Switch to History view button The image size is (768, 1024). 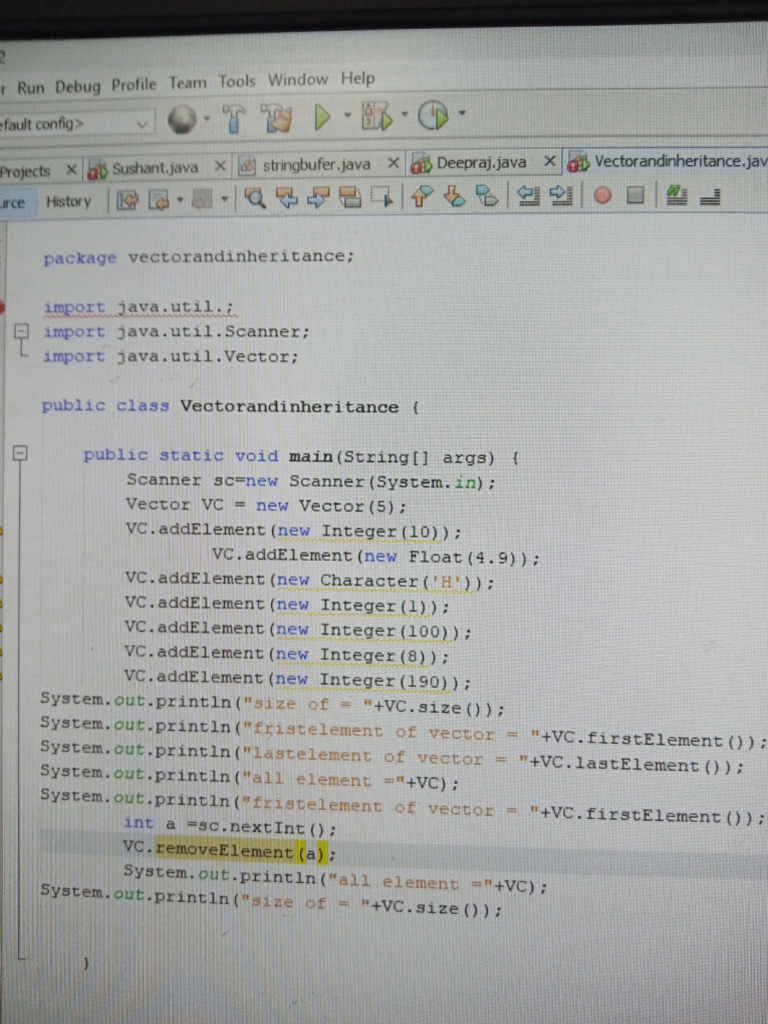[68, 201]
